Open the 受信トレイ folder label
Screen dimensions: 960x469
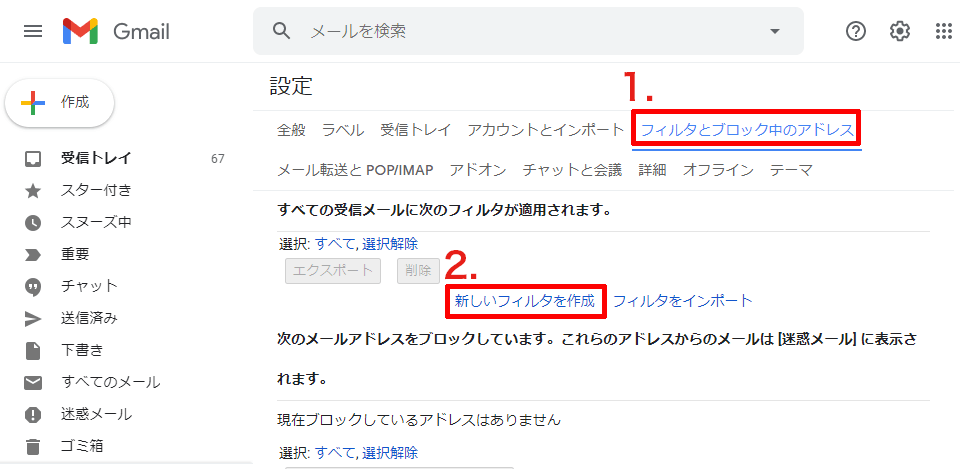point(96,159)
